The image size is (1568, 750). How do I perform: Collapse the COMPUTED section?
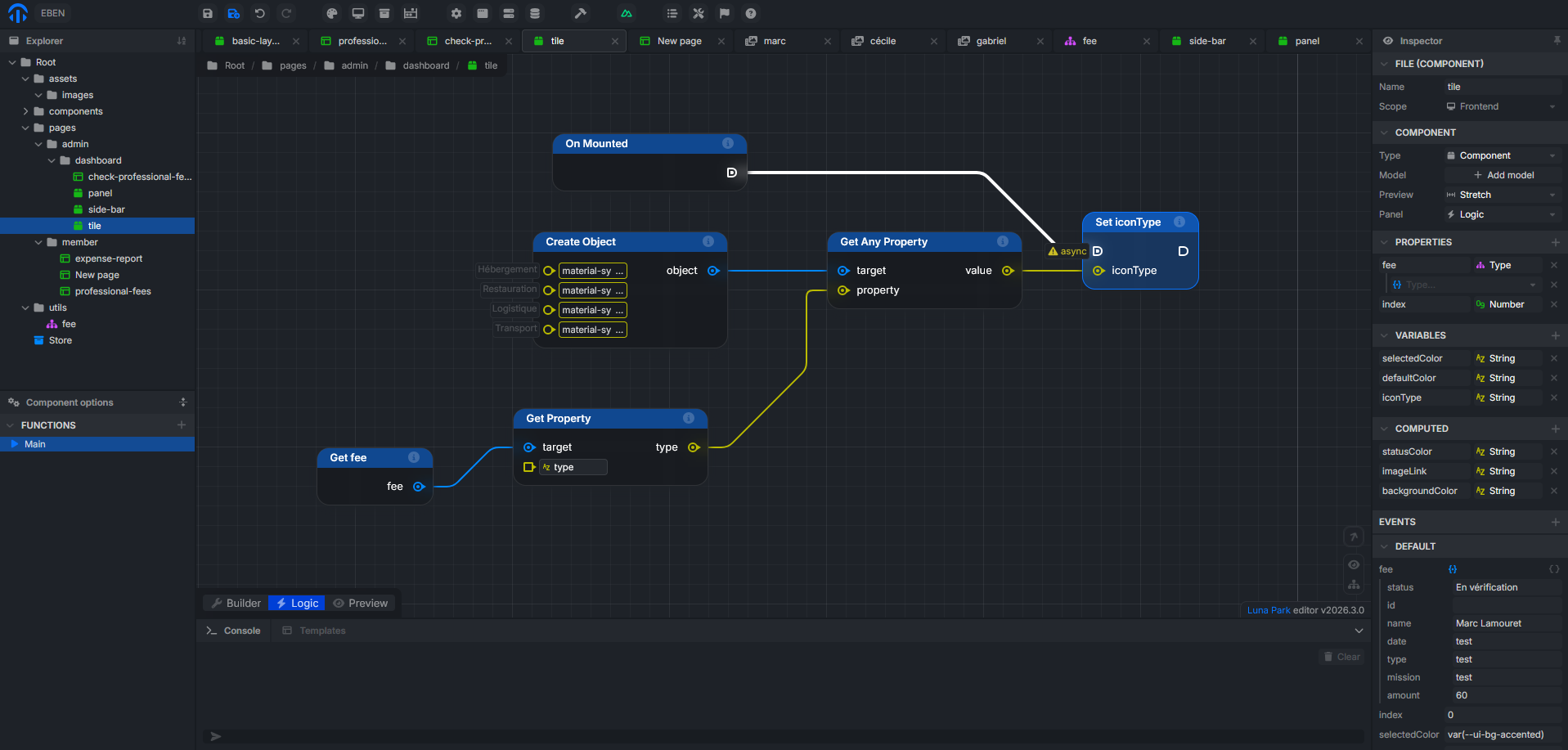pyautogui.click(x=1384, y=429)
